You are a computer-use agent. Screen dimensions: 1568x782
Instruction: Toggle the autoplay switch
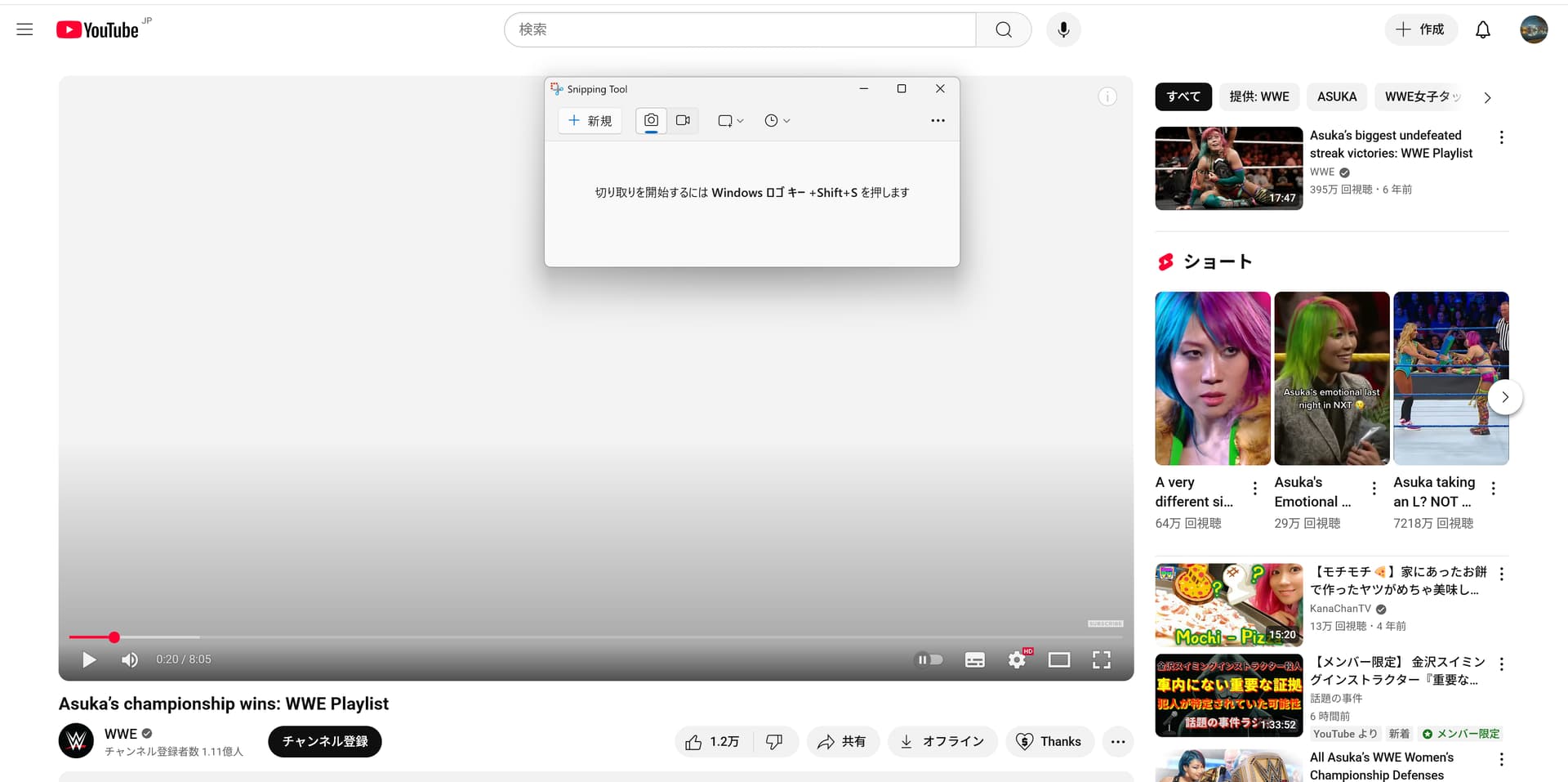pyautogui.click(x=929, y=659)
